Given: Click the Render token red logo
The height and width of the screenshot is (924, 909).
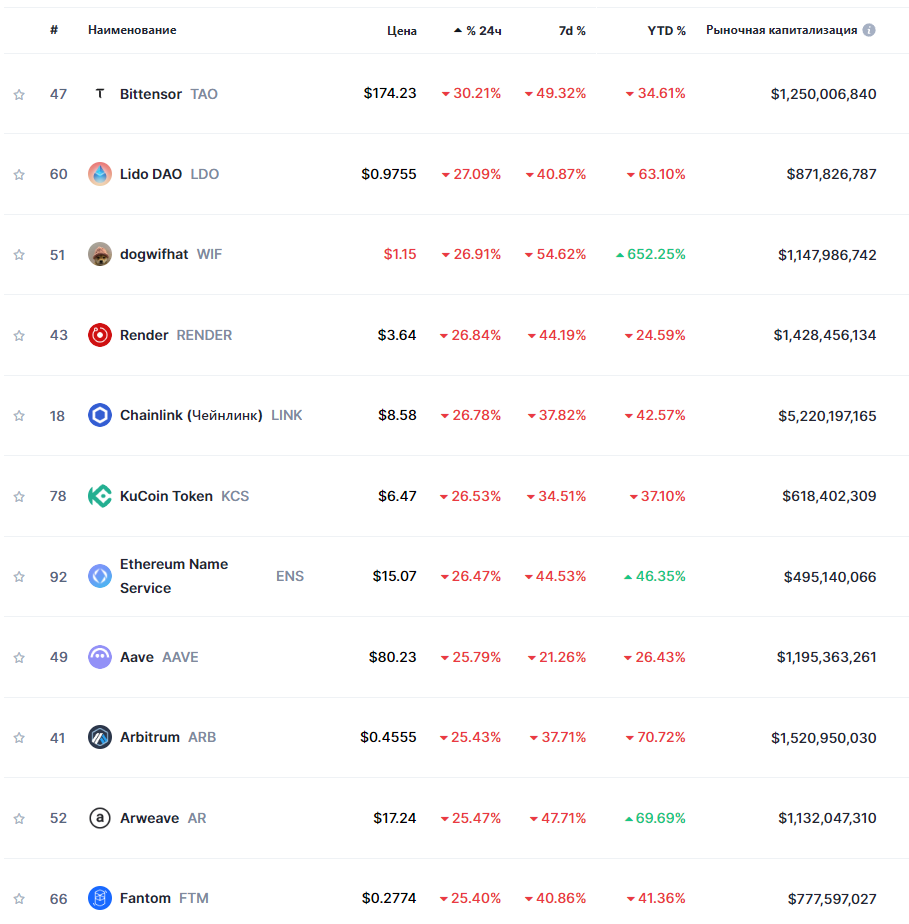Looking at the screenshot, I should 100,335.
